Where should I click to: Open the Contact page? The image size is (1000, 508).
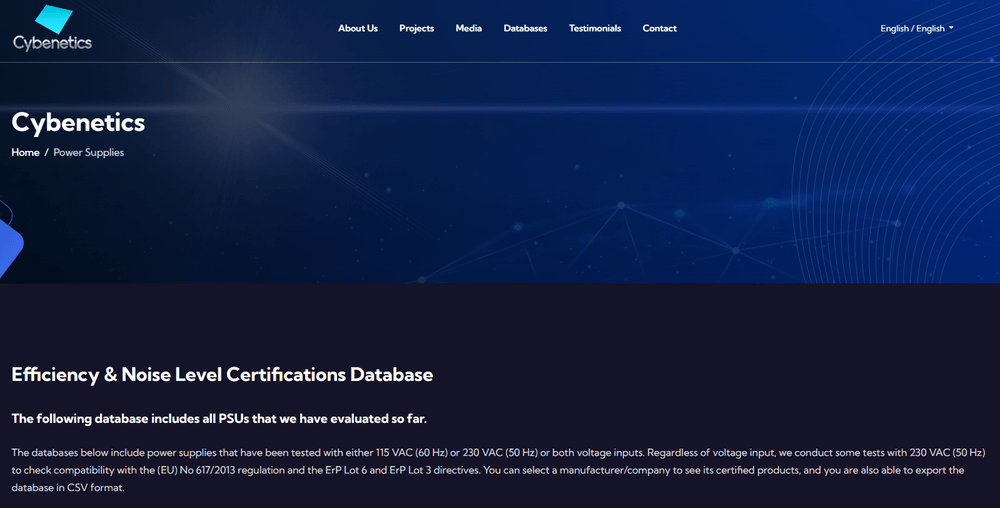659,28
